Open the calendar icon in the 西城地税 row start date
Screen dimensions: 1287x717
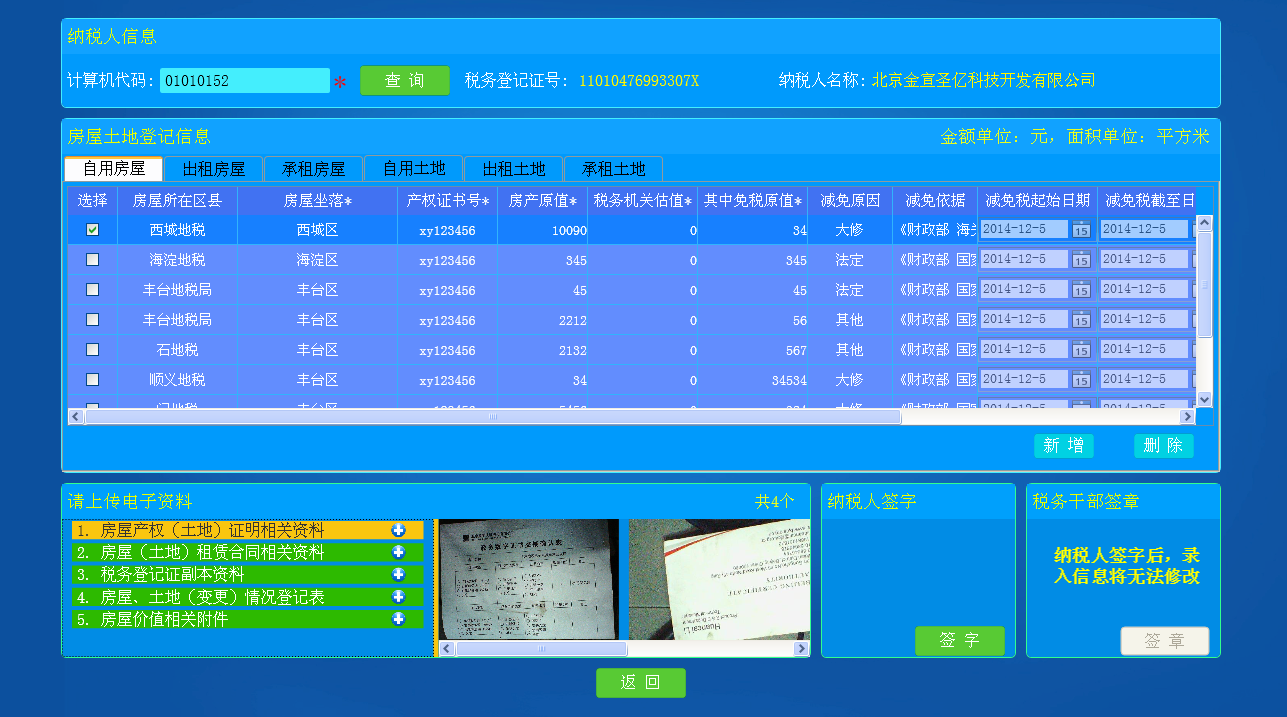tap(1080, 230)
